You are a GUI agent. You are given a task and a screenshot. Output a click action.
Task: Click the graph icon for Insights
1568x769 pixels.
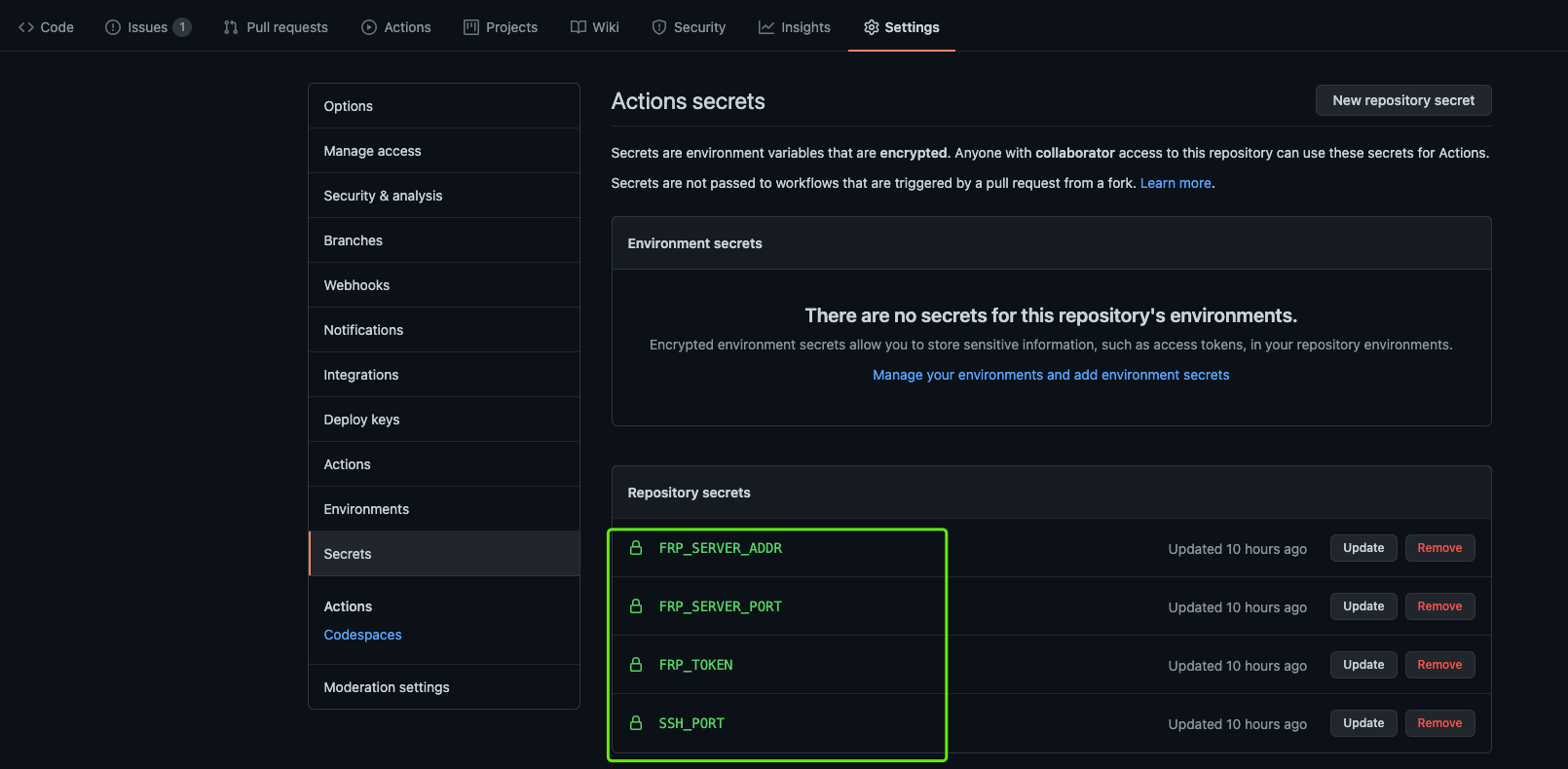click(x=766, y=27)
